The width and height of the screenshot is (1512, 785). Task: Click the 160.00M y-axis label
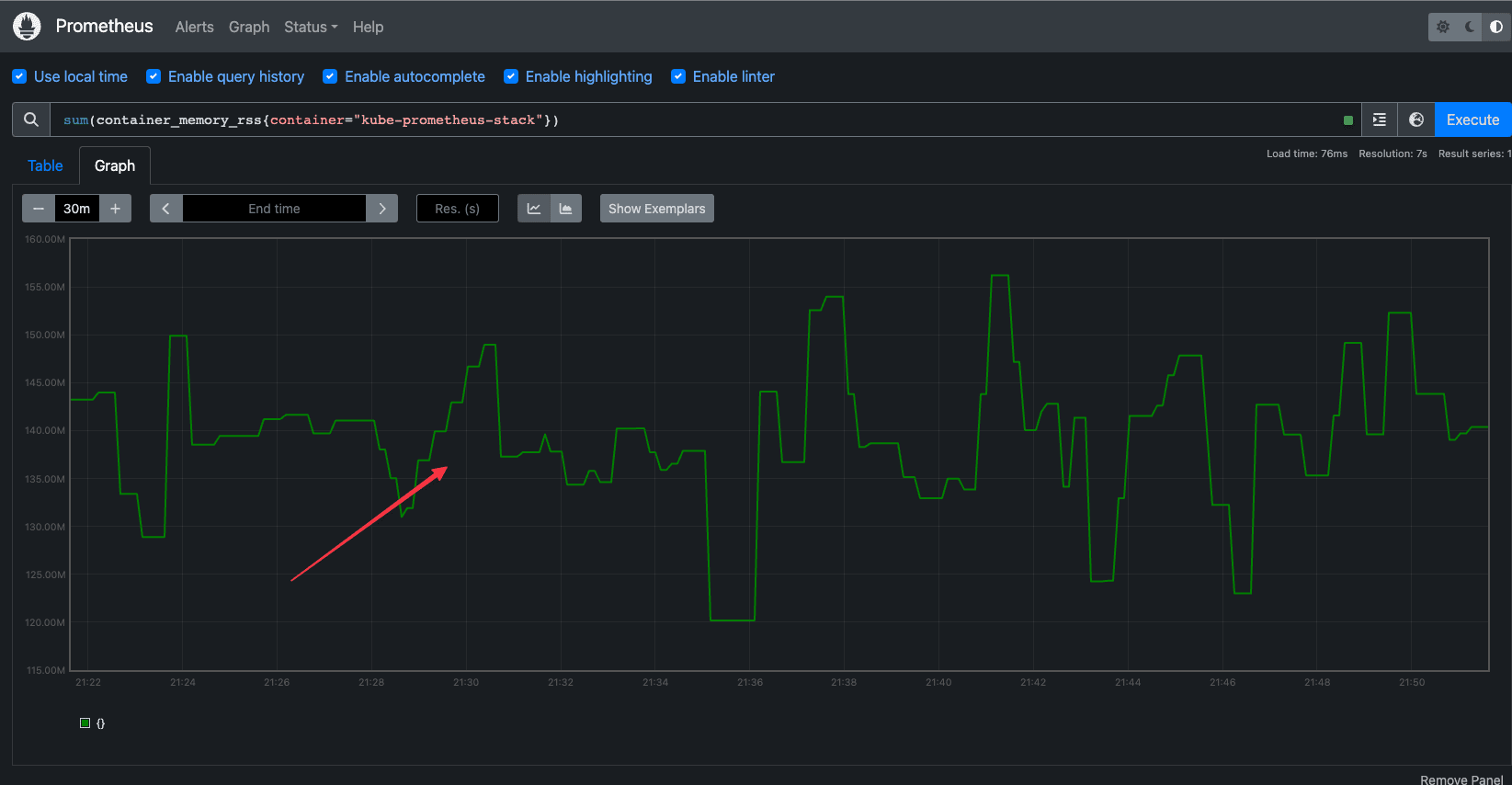45,239
